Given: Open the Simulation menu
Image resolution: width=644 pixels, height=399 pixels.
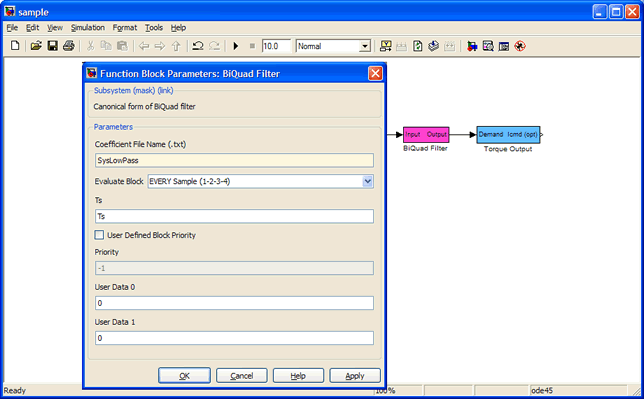Looking at the screenshot, I should [87, 28].
